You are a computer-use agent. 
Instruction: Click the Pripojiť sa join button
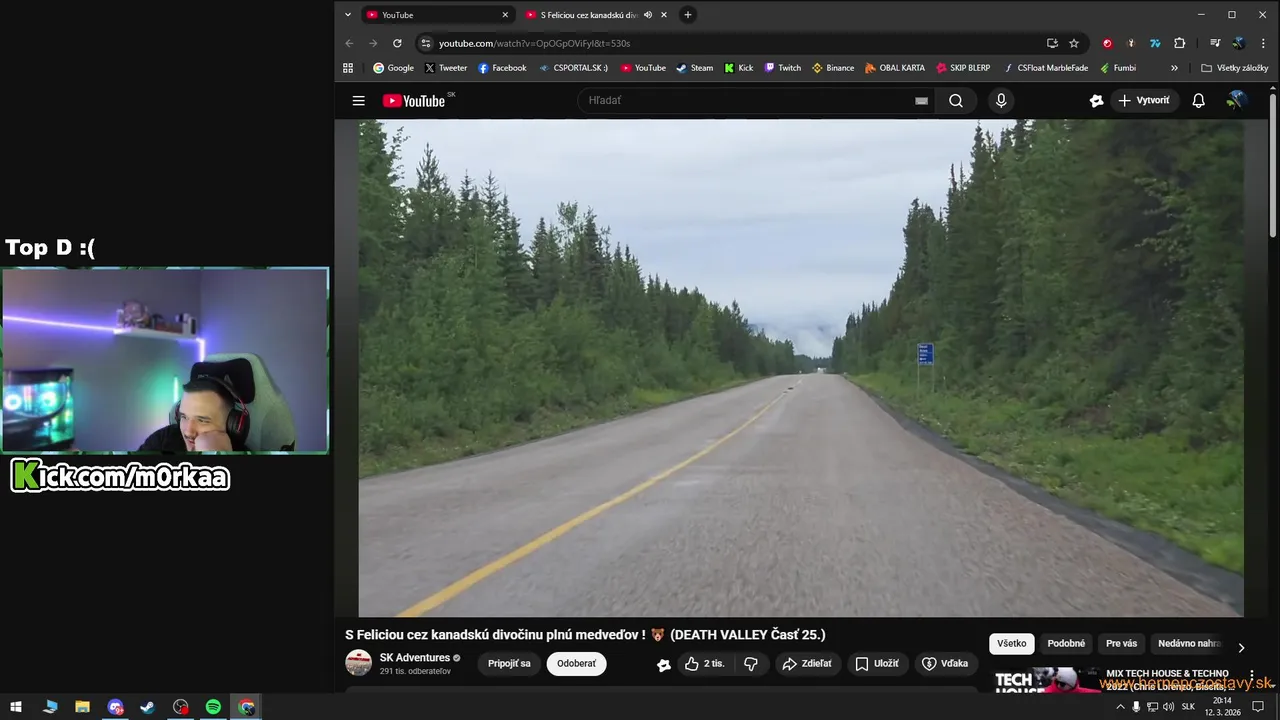[509, 664]
